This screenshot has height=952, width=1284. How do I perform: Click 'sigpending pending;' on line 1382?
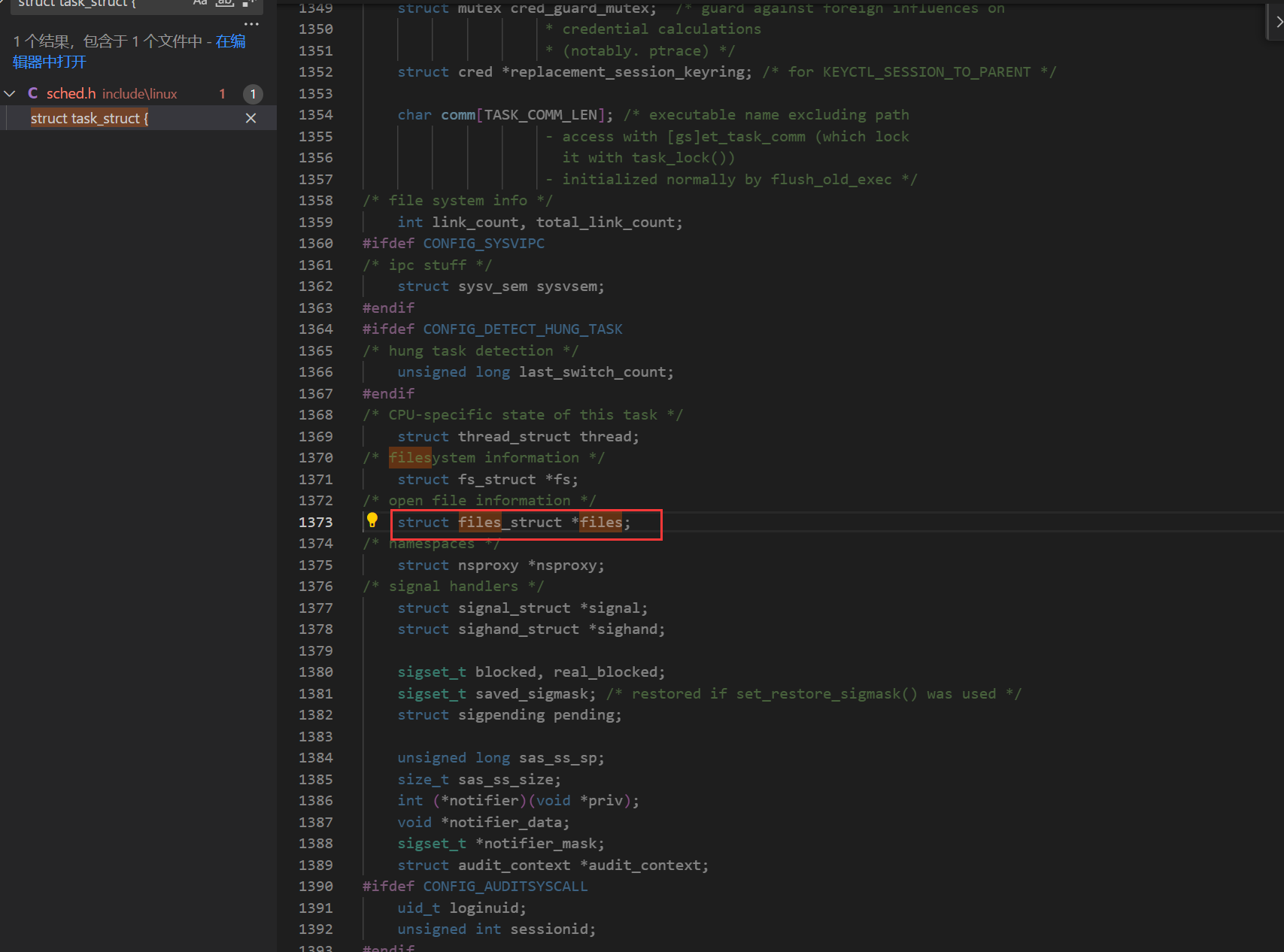[540, 715]
